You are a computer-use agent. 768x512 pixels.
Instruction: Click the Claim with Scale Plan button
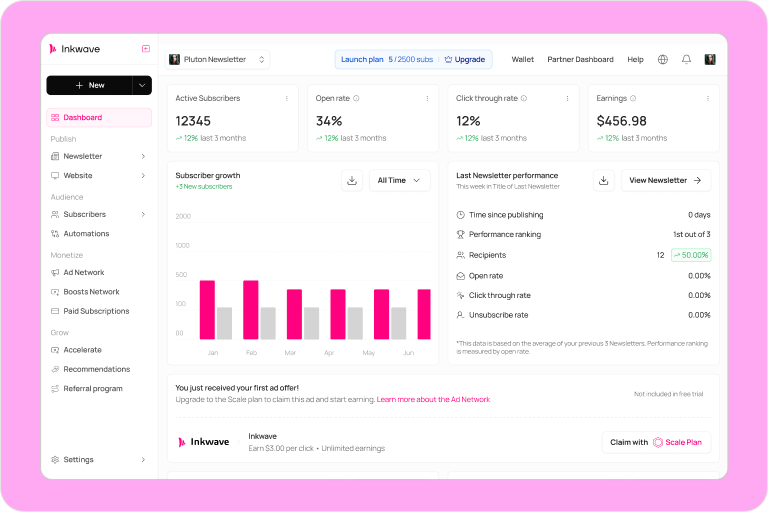(x=656, y=442)
